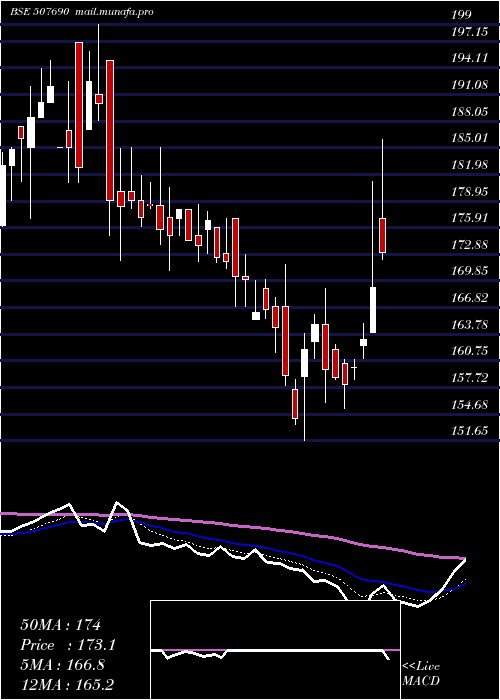500x700 pixels.
Task: Select the 188.05 price level label
Action: [x=469, y=111]
